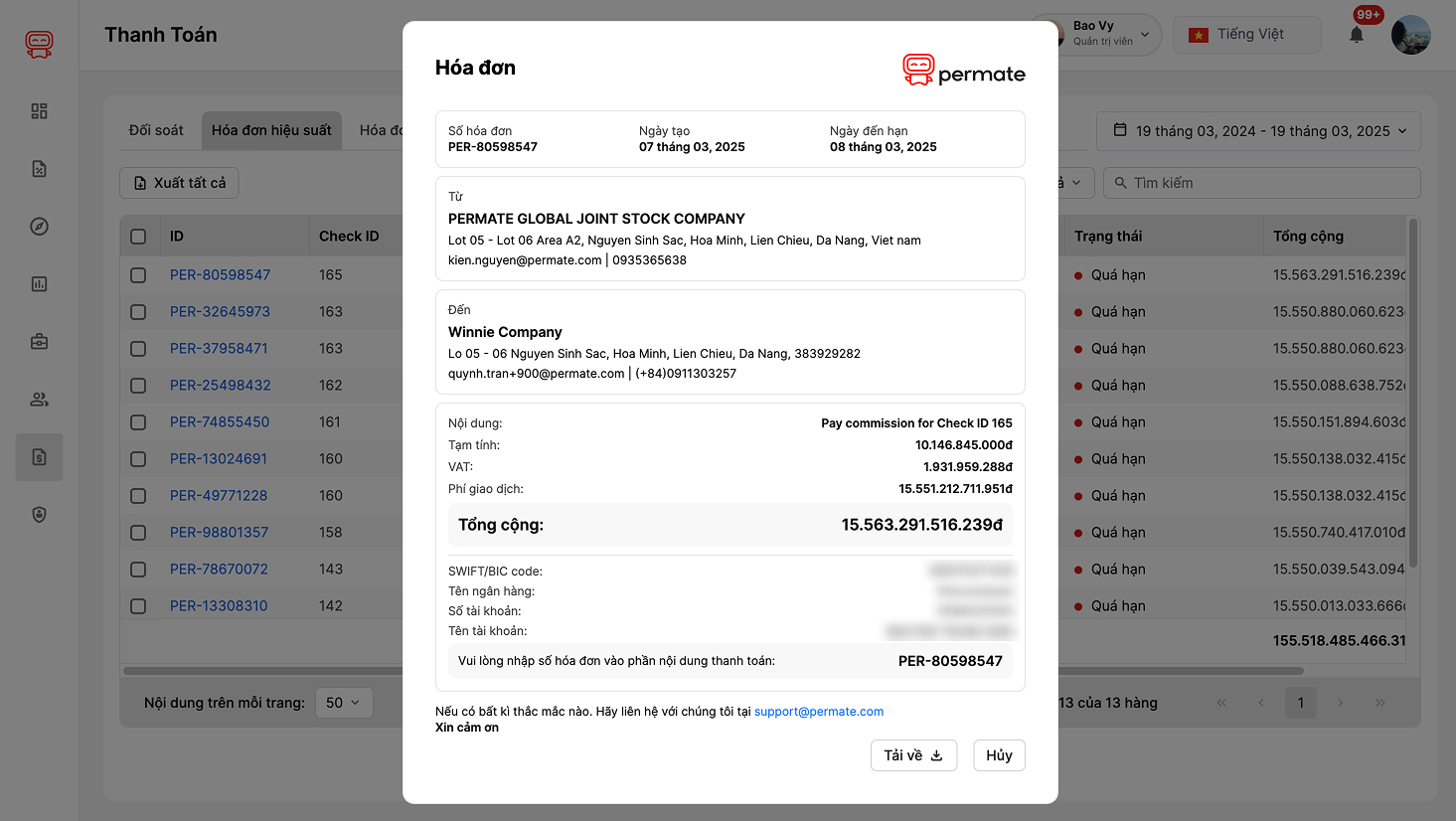Click the support@permate.com email link
This screenshot has width=1456, height=821.
coord(818,712)
